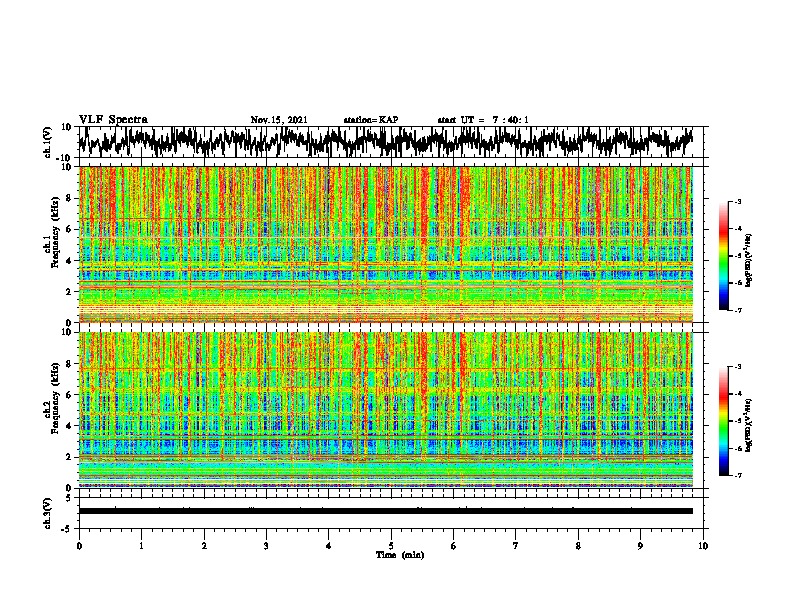This screenshot has width=792, height=612.
Task: Select the "start UT = 7 : 40: 1" text
Action: pyautogui.click(x=483, y=120)
